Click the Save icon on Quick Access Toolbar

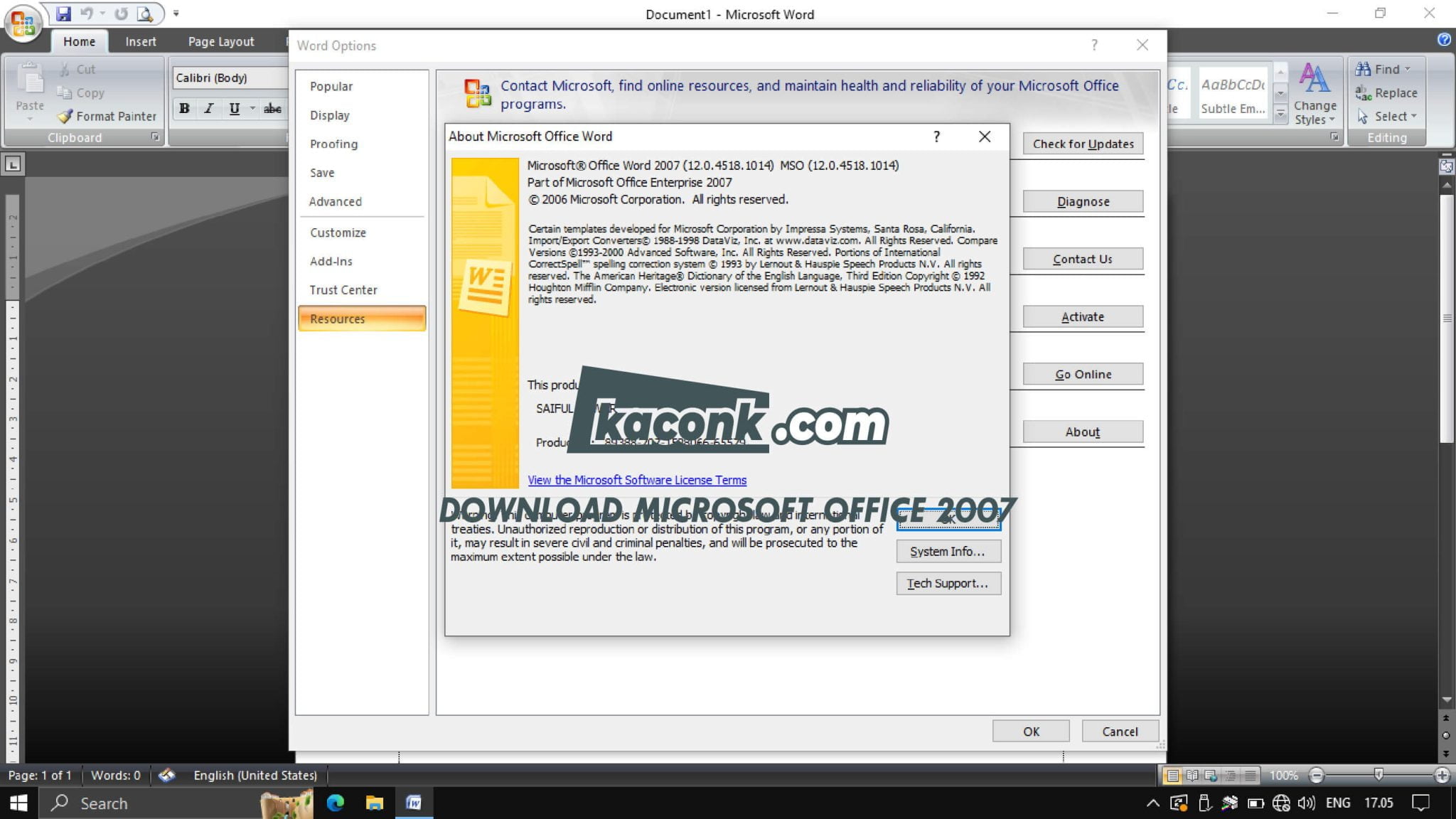[x=63, y=13]
